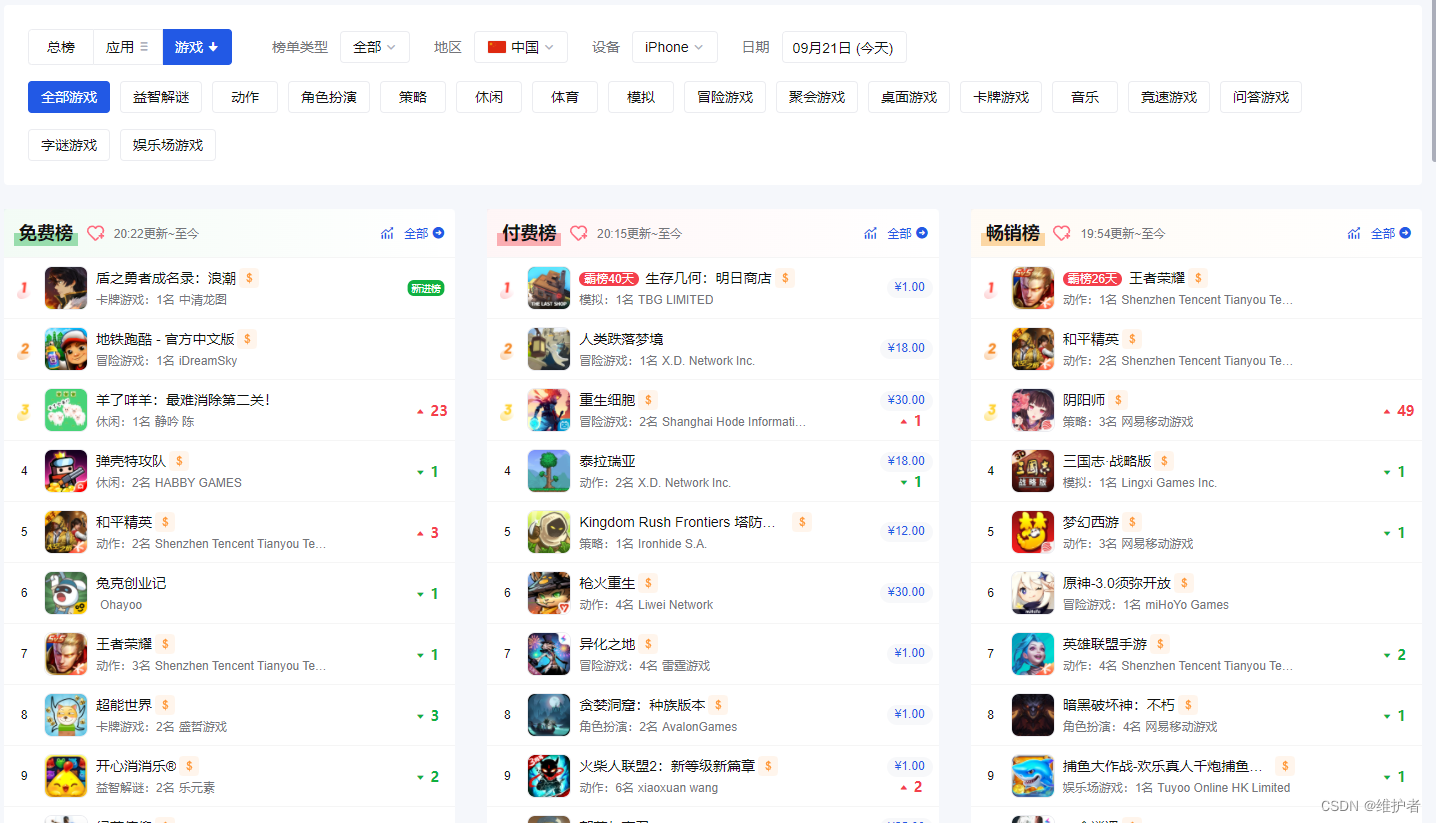Click the ¥30.00 price of 枪火重生
This screenshot has width=1436, height=823.
(x=906, y=592)
